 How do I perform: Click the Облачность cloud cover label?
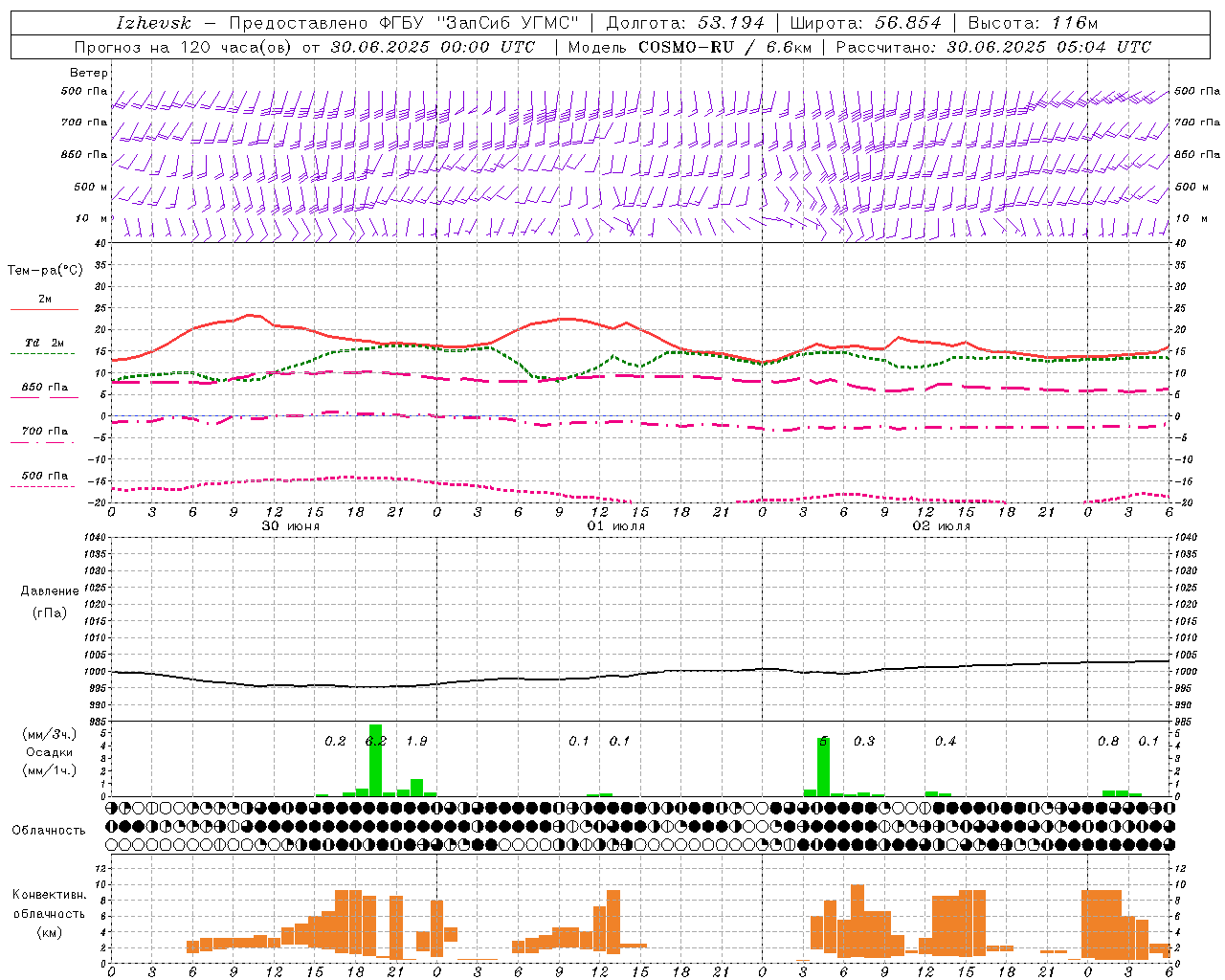pyautogui.click(x=48, y=830)
